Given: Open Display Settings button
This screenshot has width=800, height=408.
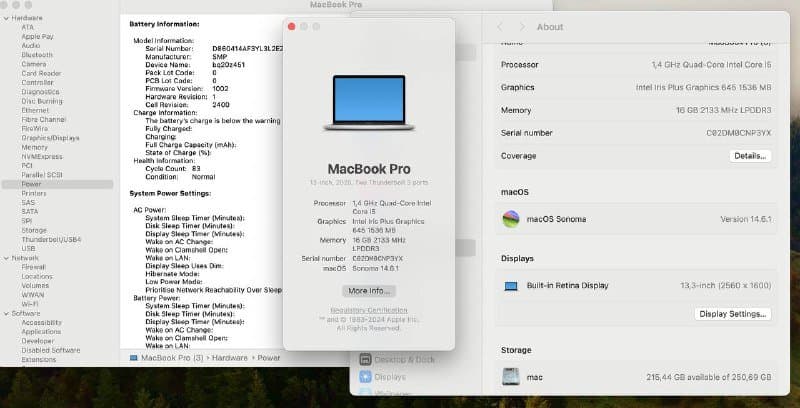Looking at the screenshot, I should pyautogui.click(x=733, y=314).
